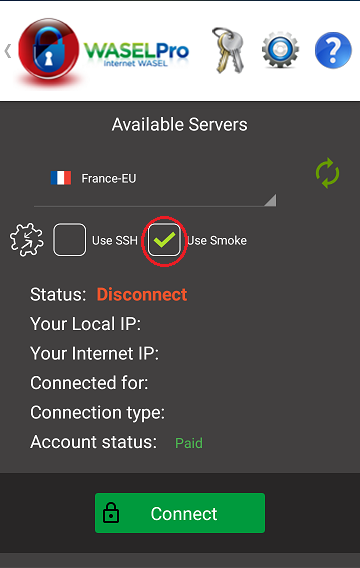
Task: Click the Disconnect status text
Action: [x=142, y=294]
